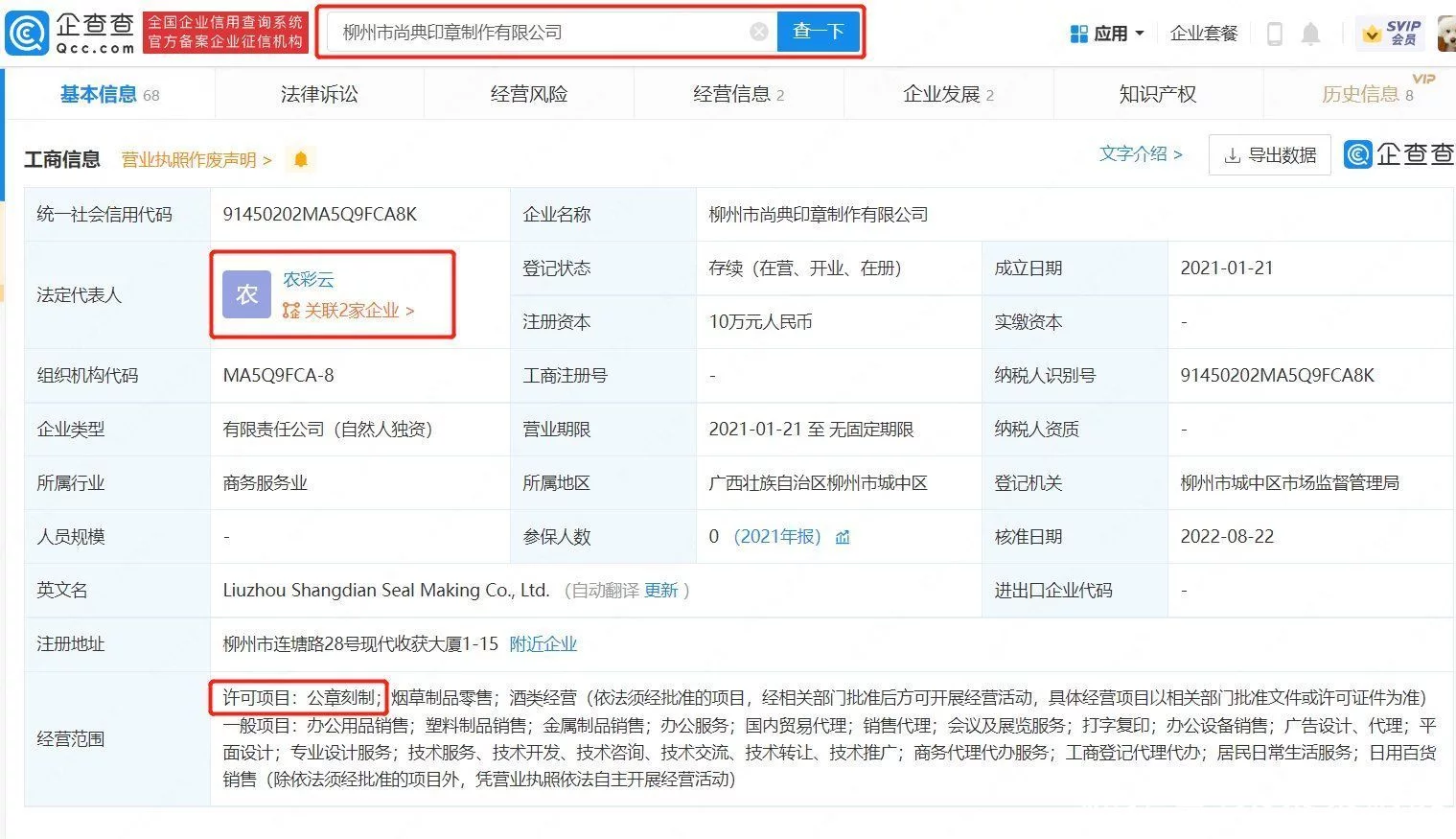Expand 营业执照作废声明 notice
This screenshot has width=1456, height=839.
[x=196, y=159]
